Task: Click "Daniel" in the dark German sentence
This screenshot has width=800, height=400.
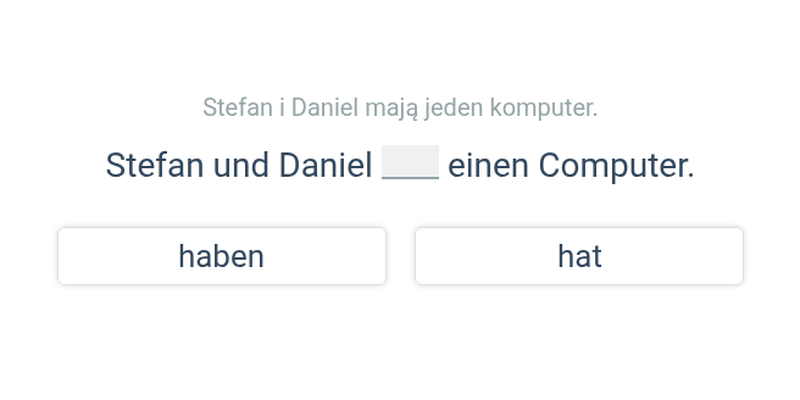Action: click(x=326, y=166)
